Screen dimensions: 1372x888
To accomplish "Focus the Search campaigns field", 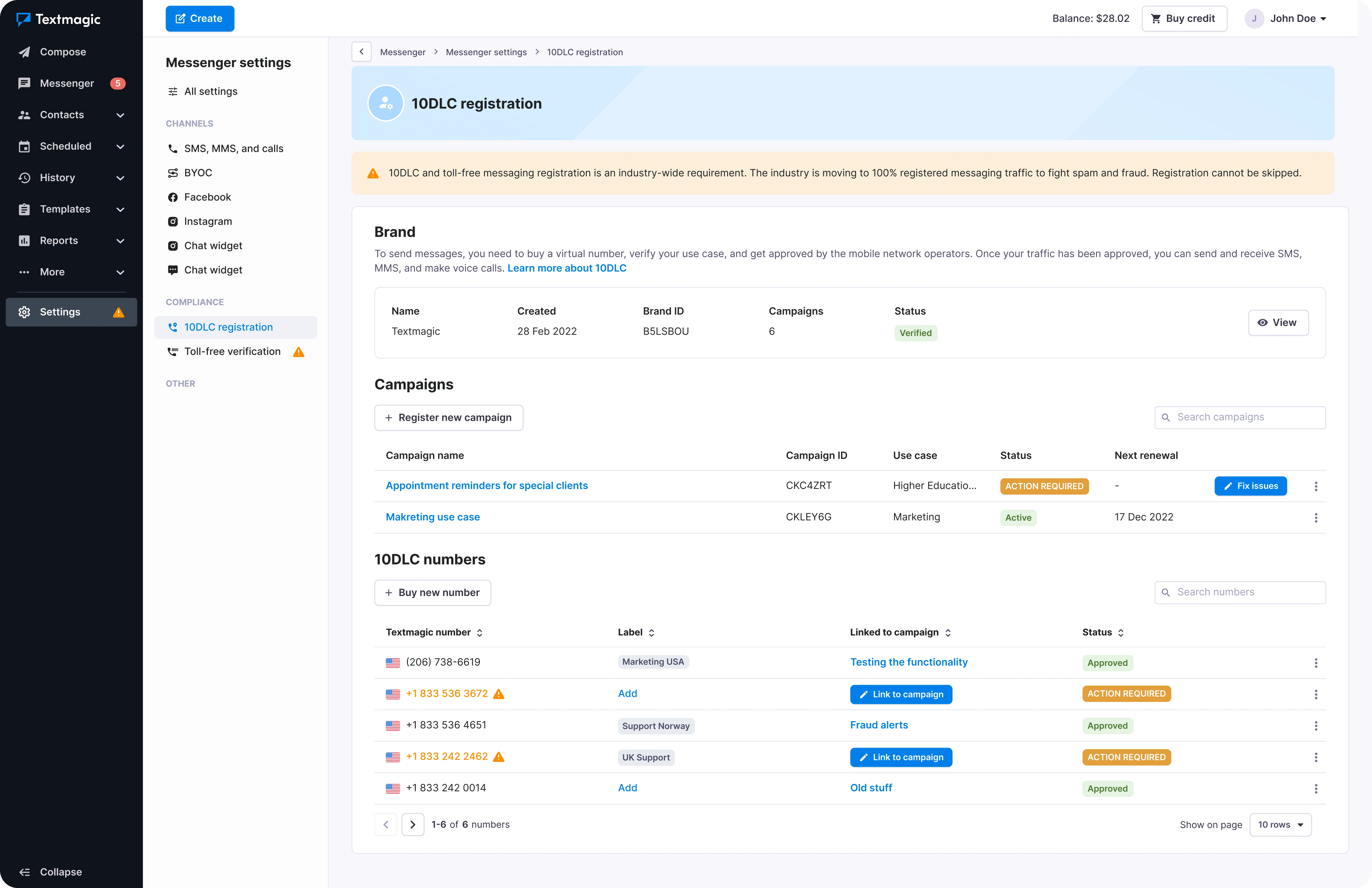I will pos(1240,418).
